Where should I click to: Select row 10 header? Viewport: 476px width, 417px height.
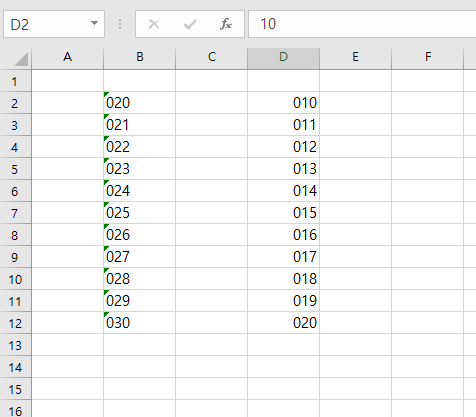tap(15, 279)
